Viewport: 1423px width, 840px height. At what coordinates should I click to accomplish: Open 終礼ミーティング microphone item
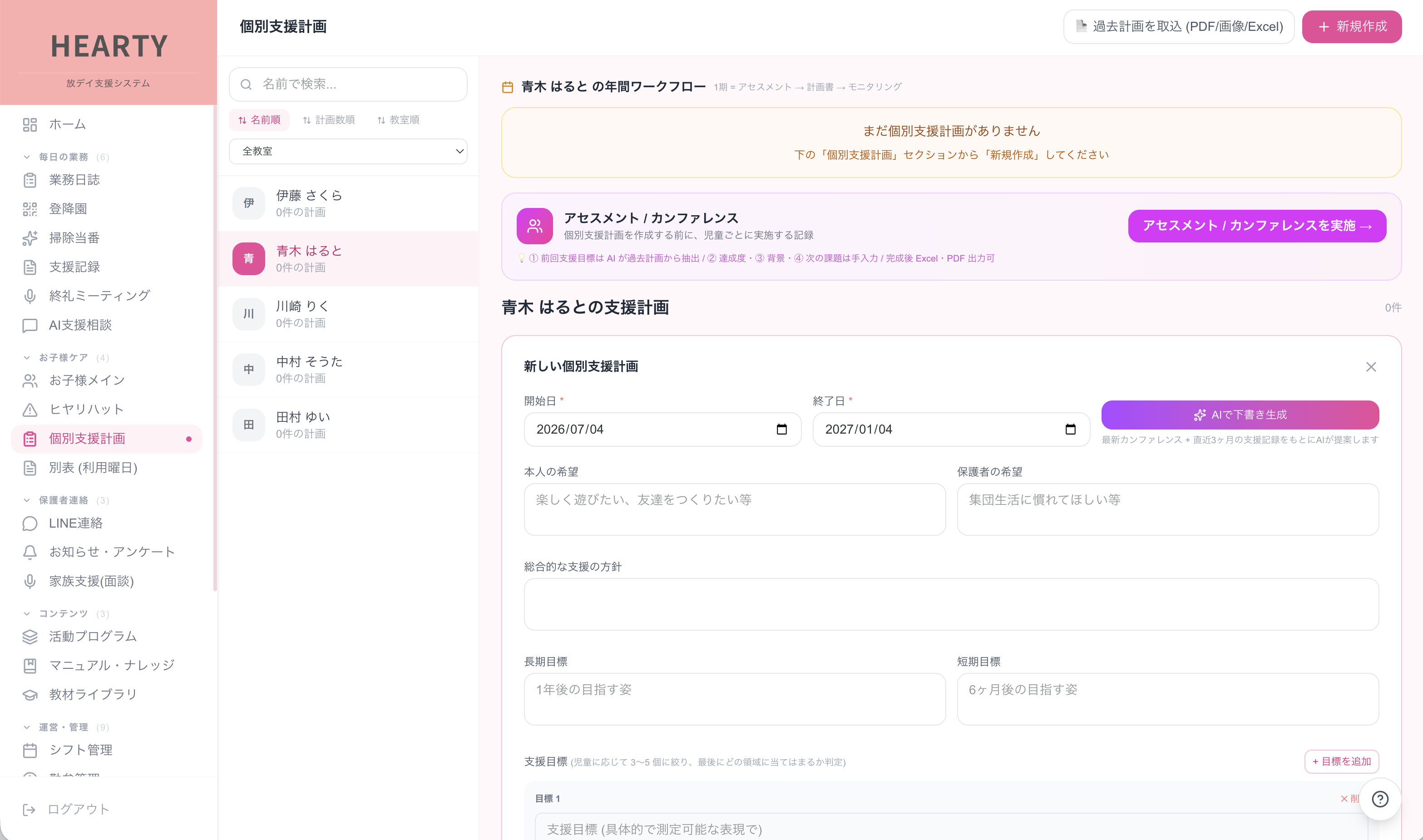pyautogui.click(x=106, y=296)
